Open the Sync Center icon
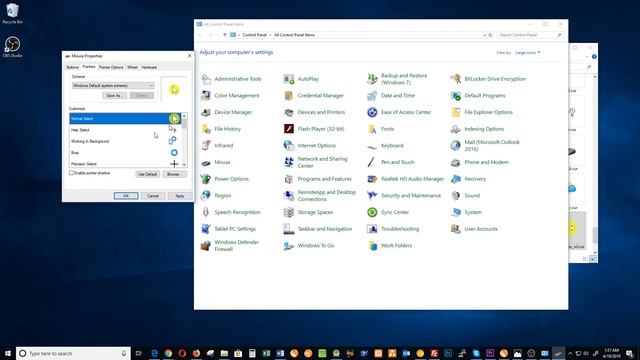The image size is (640, 360). point(372,212)
